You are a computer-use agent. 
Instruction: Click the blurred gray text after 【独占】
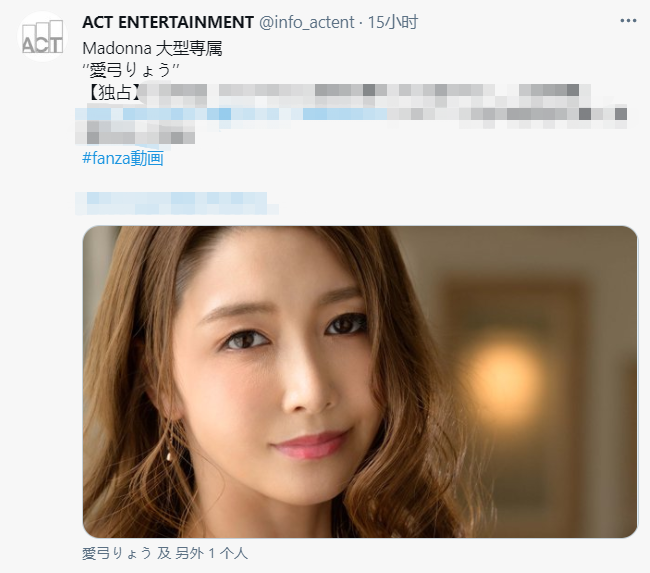coord(367,93)
